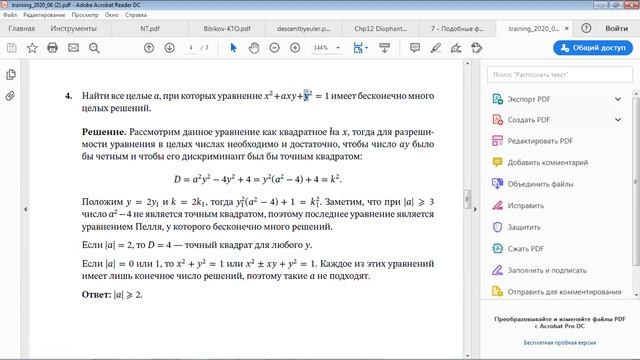Open the zoom percentage dropdown
The width and height of the screenshot is (640, 360).
tap(338, 48)
